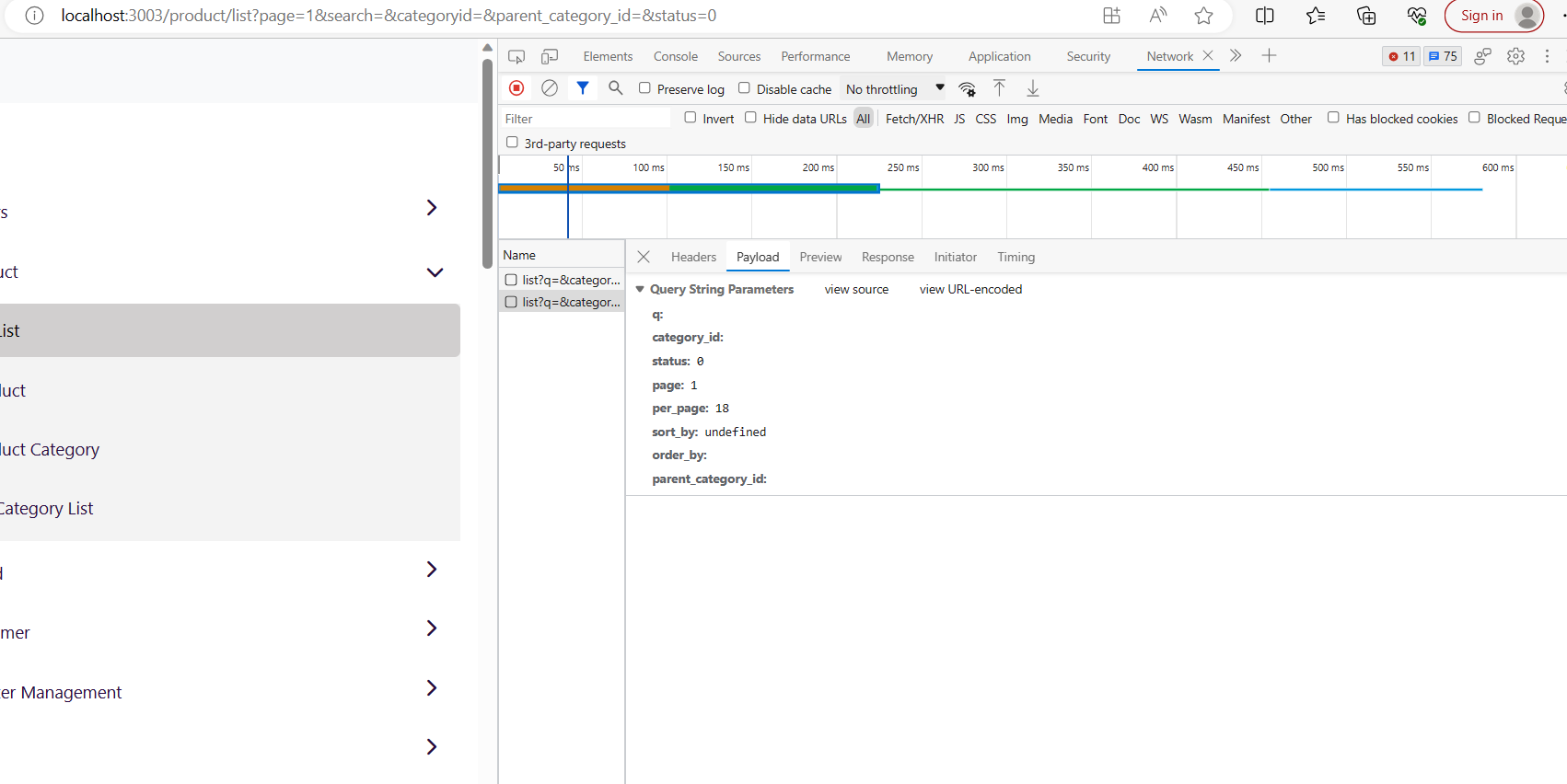Switch to the Console tab

(x=676, y=56)
